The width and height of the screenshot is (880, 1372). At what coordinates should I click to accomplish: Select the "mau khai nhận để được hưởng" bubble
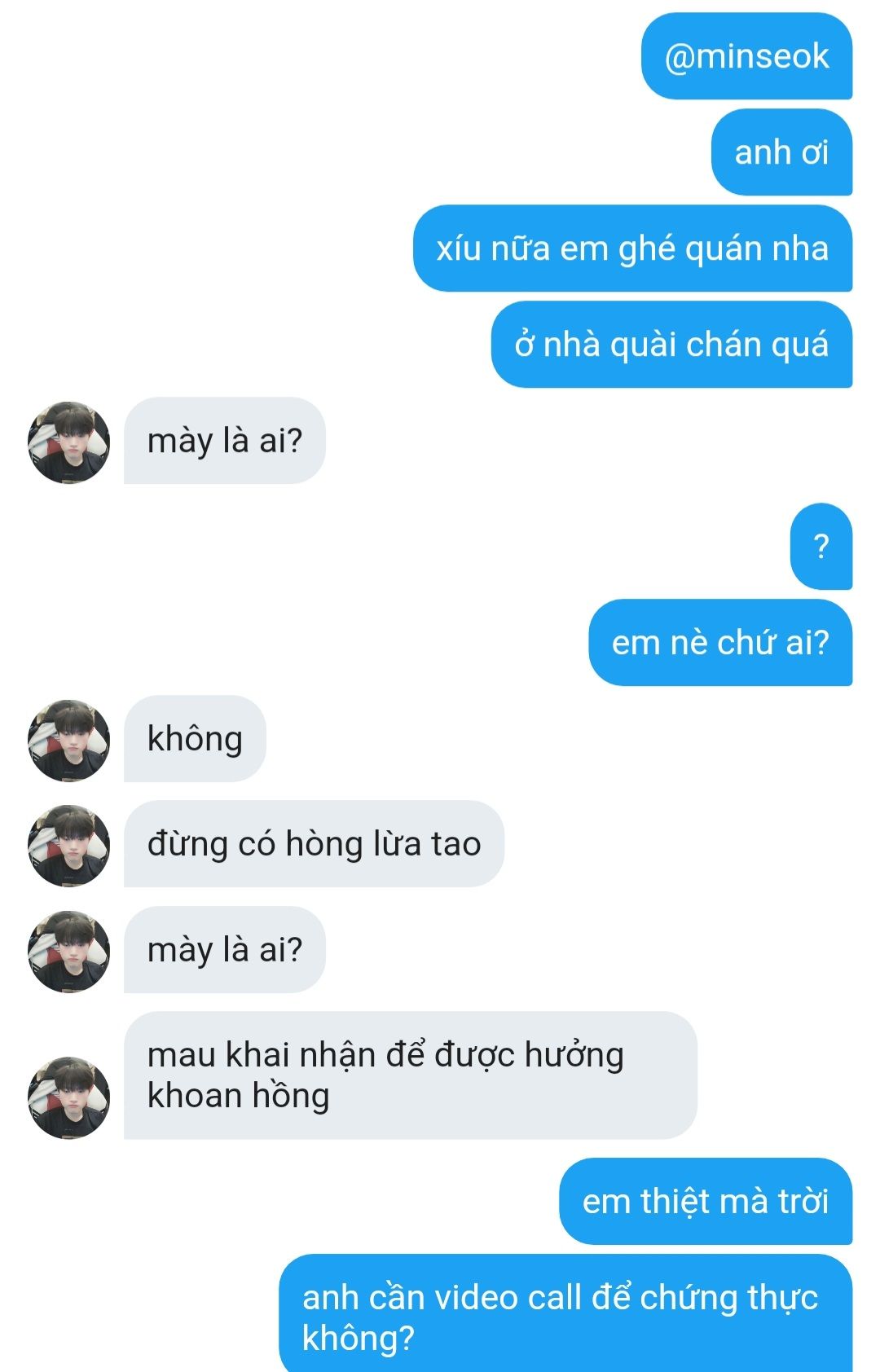pyautogui.click(x=411, y=1075)
